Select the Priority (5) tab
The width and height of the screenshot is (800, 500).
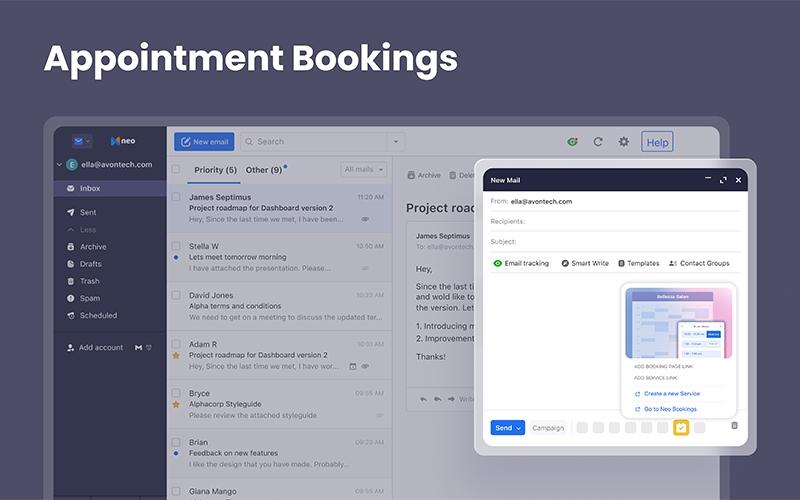tap(215, 170)
